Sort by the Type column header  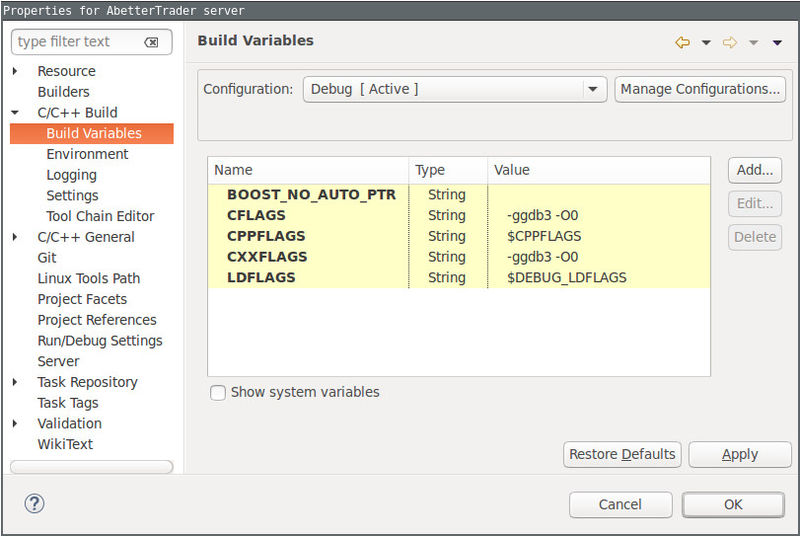448,170
